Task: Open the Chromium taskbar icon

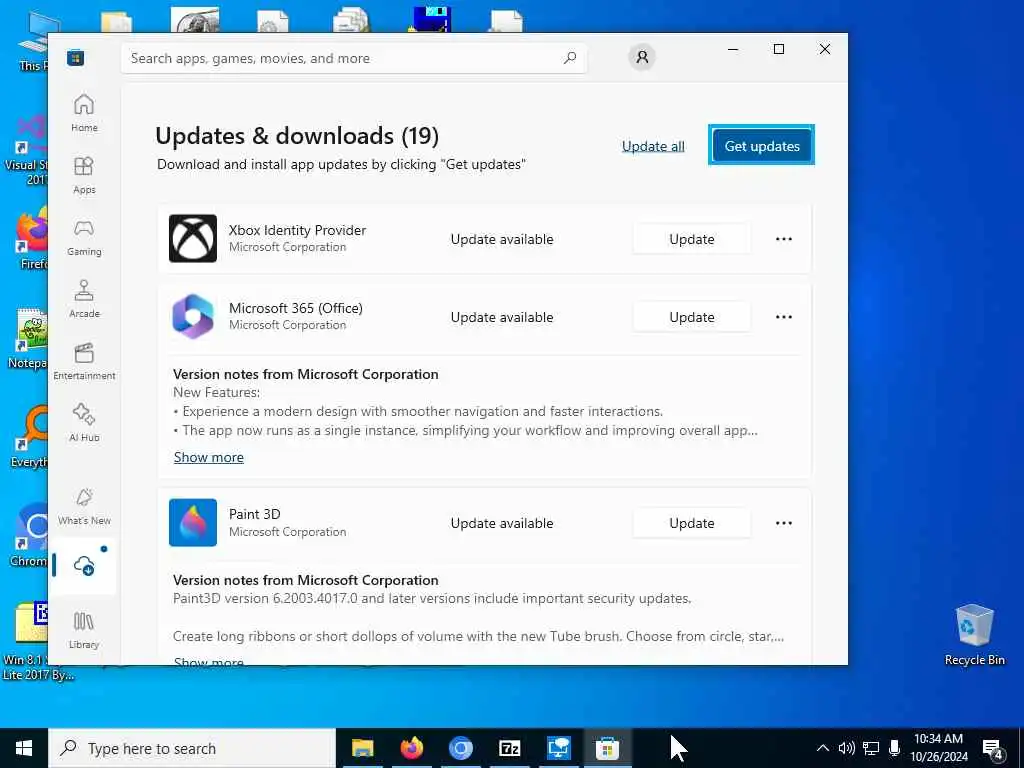Action: click(460, 748)
